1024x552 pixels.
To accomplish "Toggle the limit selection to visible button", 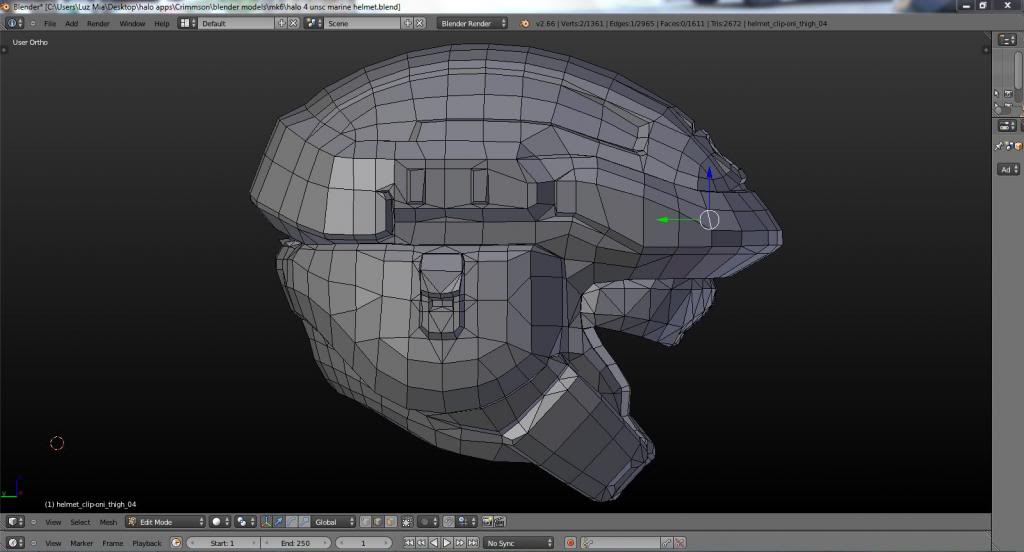I will pos(407,522).
